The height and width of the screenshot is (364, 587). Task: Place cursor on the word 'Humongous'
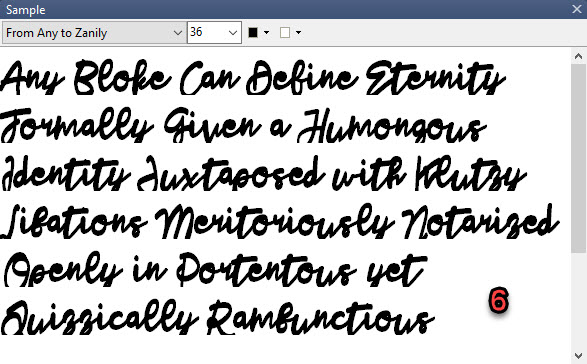point(392,126)
